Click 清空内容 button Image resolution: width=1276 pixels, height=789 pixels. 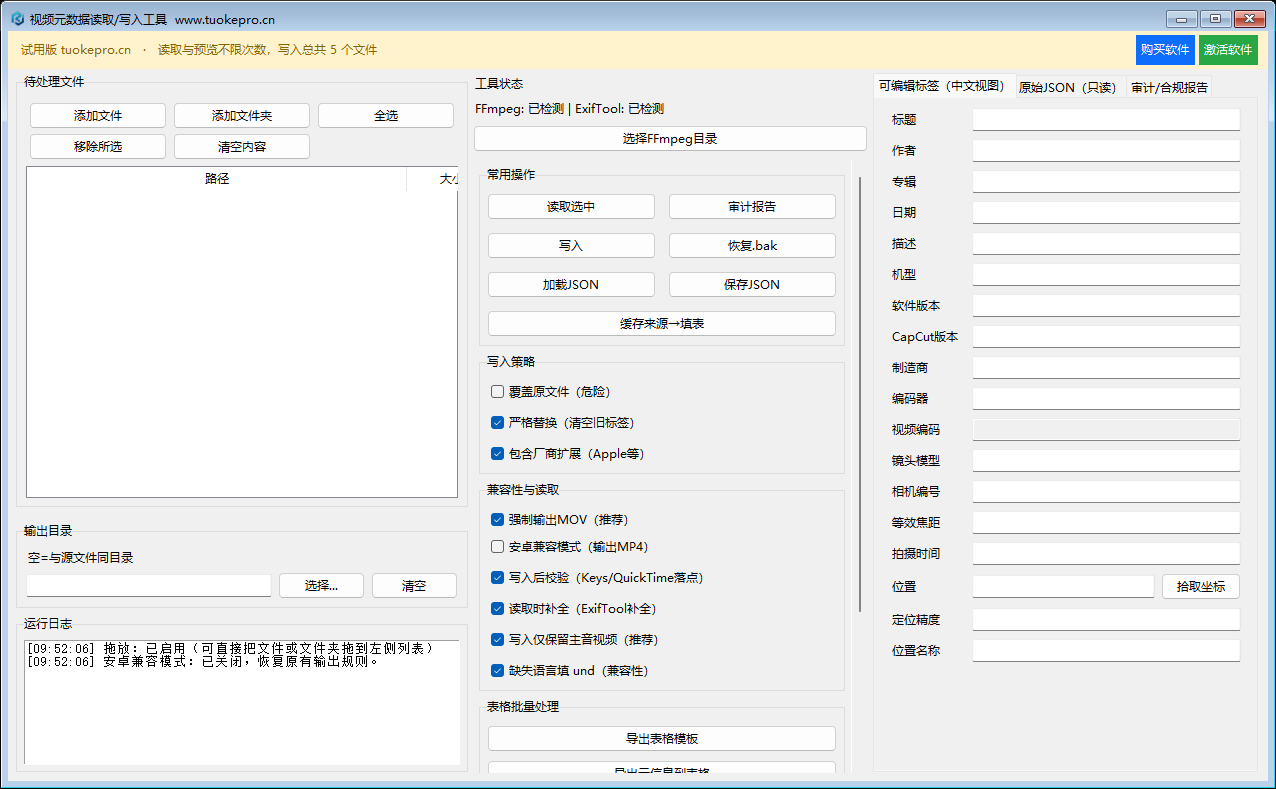click(242, 147)
